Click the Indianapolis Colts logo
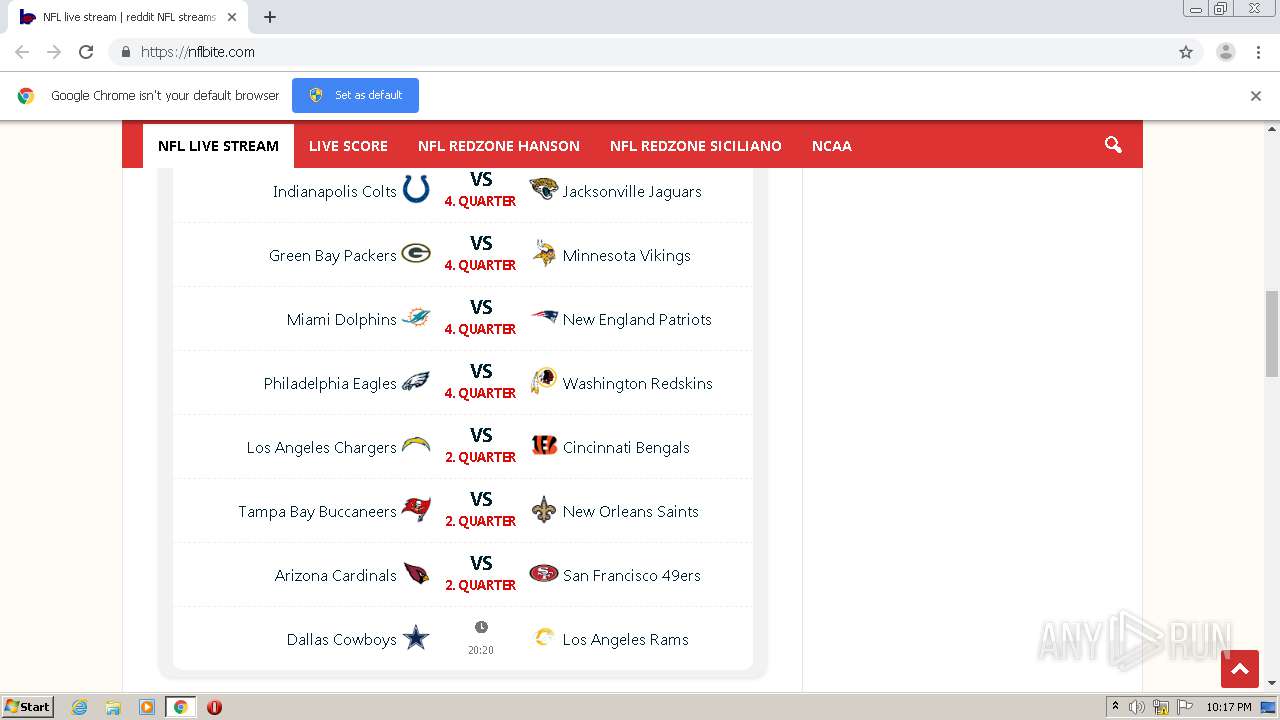This screenshot has width=1280, height=720. [416, 189]
